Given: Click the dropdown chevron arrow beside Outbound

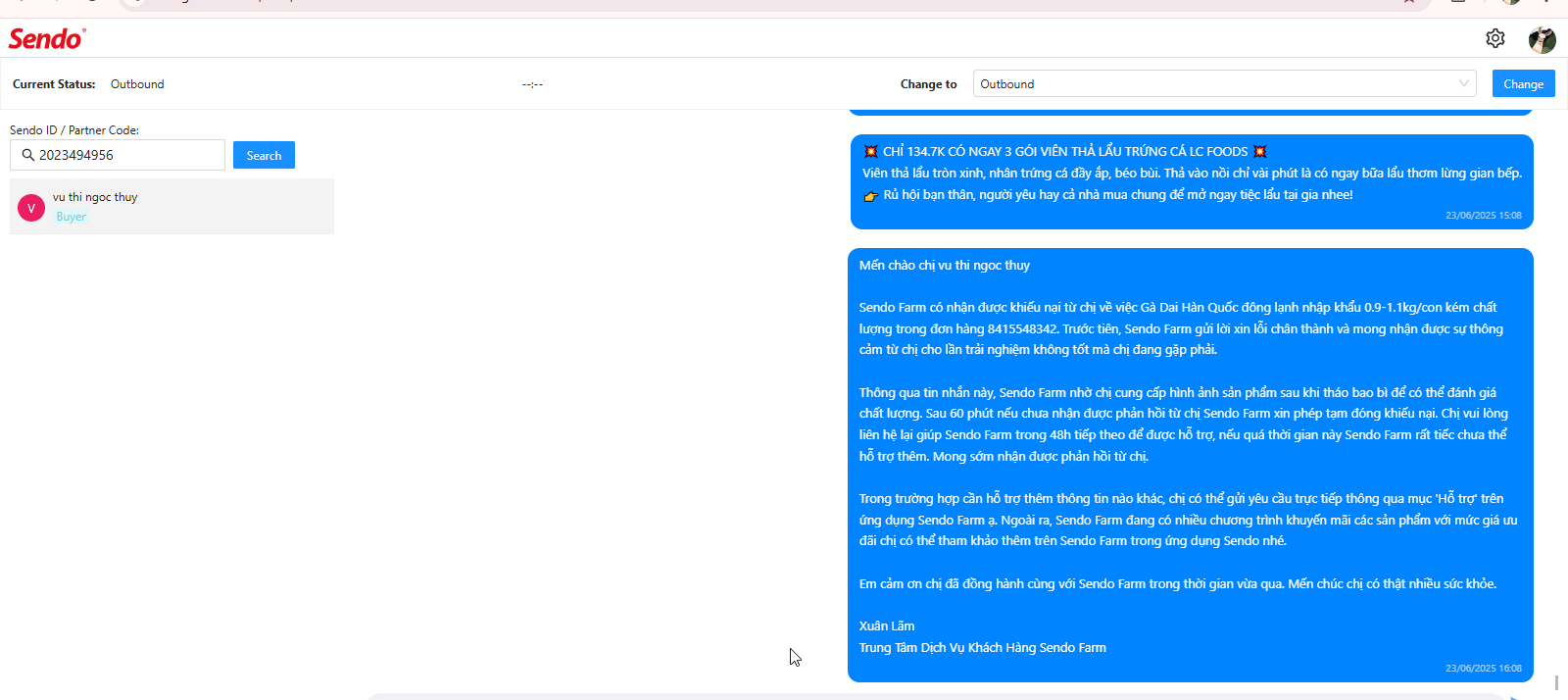Looking at the screenshot, I should pyautogui.click(x=1464, y=83).
